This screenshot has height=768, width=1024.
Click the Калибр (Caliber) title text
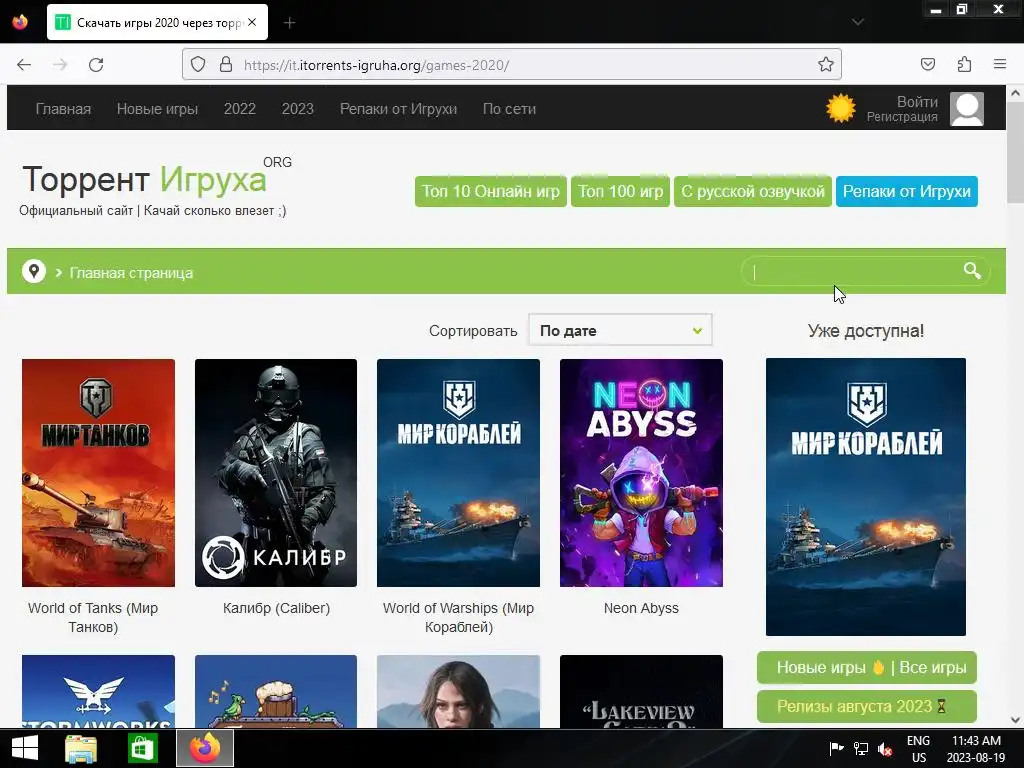[x=276, y=608]
